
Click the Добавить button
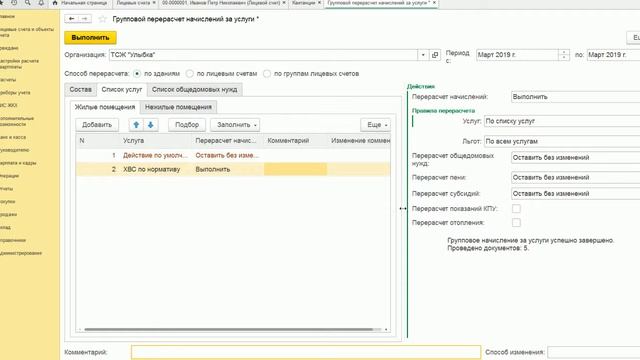pyautogui.click(x=97, y=125)
